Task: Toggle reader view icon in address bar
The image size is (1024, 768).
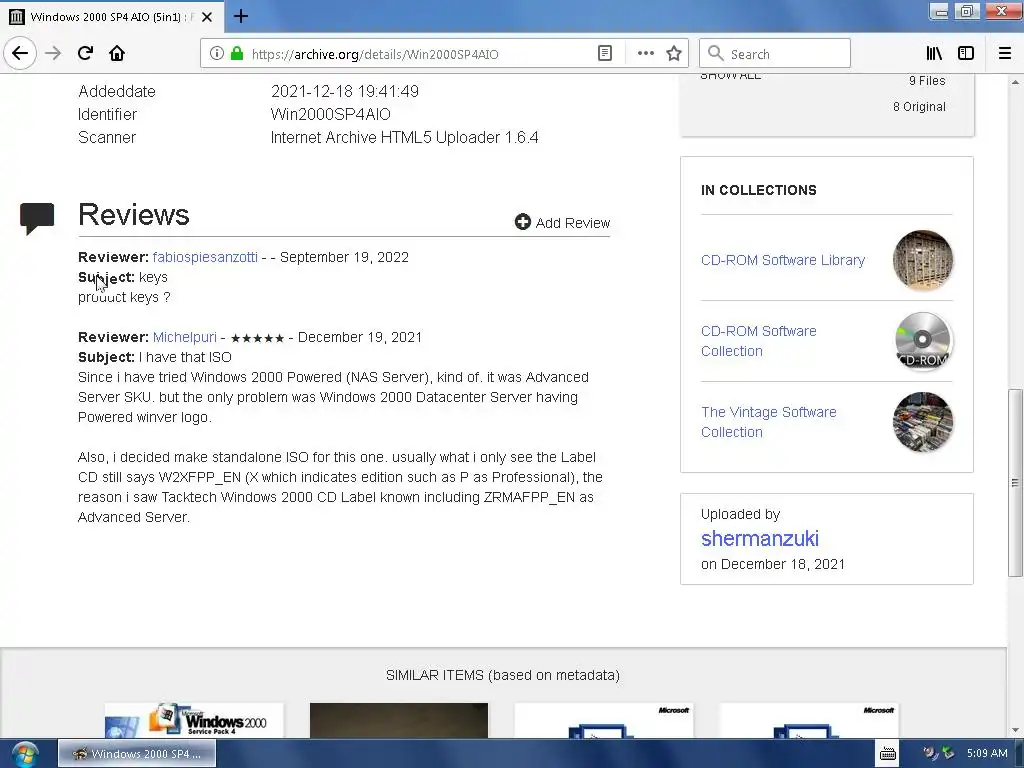Action: pos(605,54)
